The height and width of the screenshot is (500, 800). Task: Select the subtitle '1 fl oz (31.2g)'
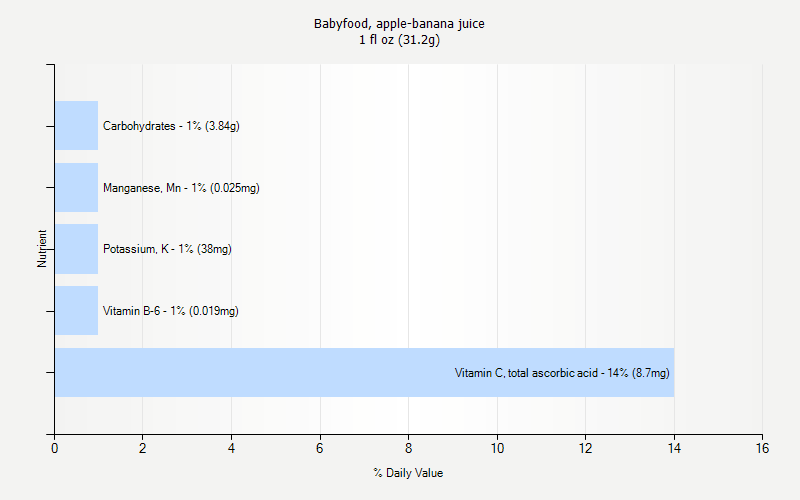400,40
